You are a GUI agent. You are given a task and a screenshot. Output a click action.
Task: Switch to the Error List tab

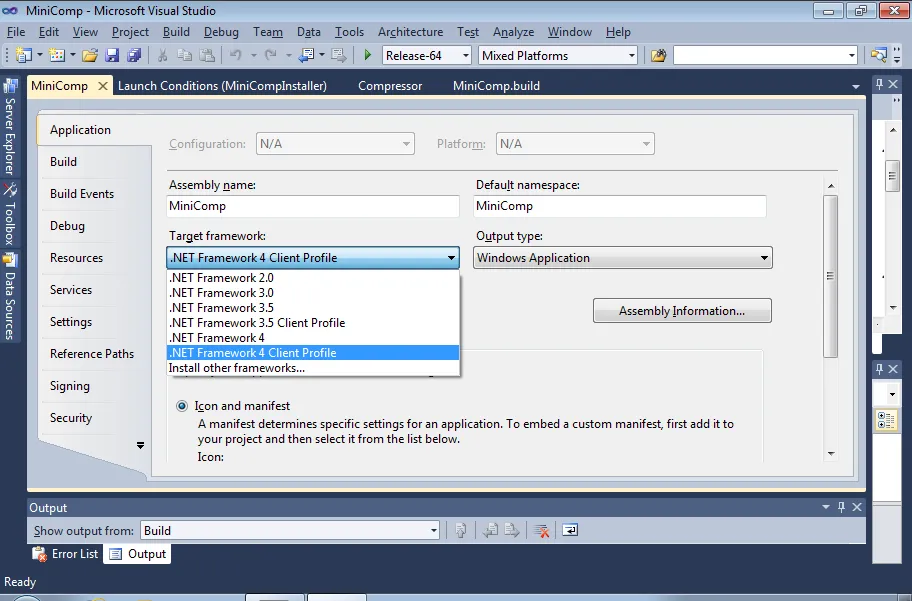pos(66,554)
